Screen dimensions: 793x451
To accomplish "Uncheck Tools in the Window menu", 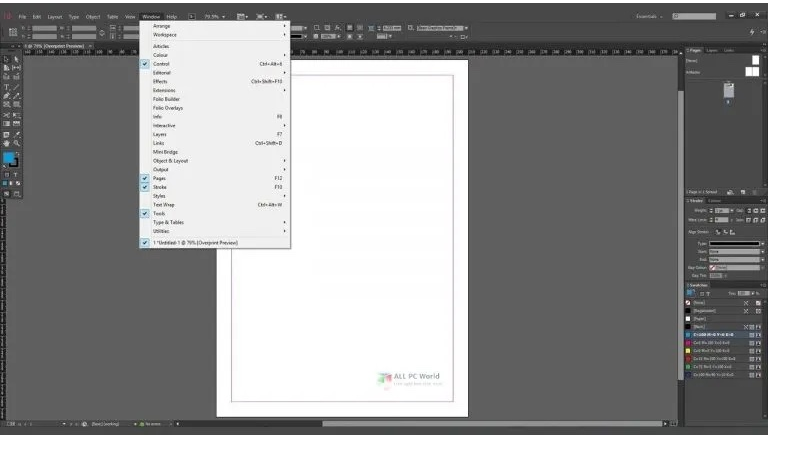I will pyautogui.click(x=215, y=213).
